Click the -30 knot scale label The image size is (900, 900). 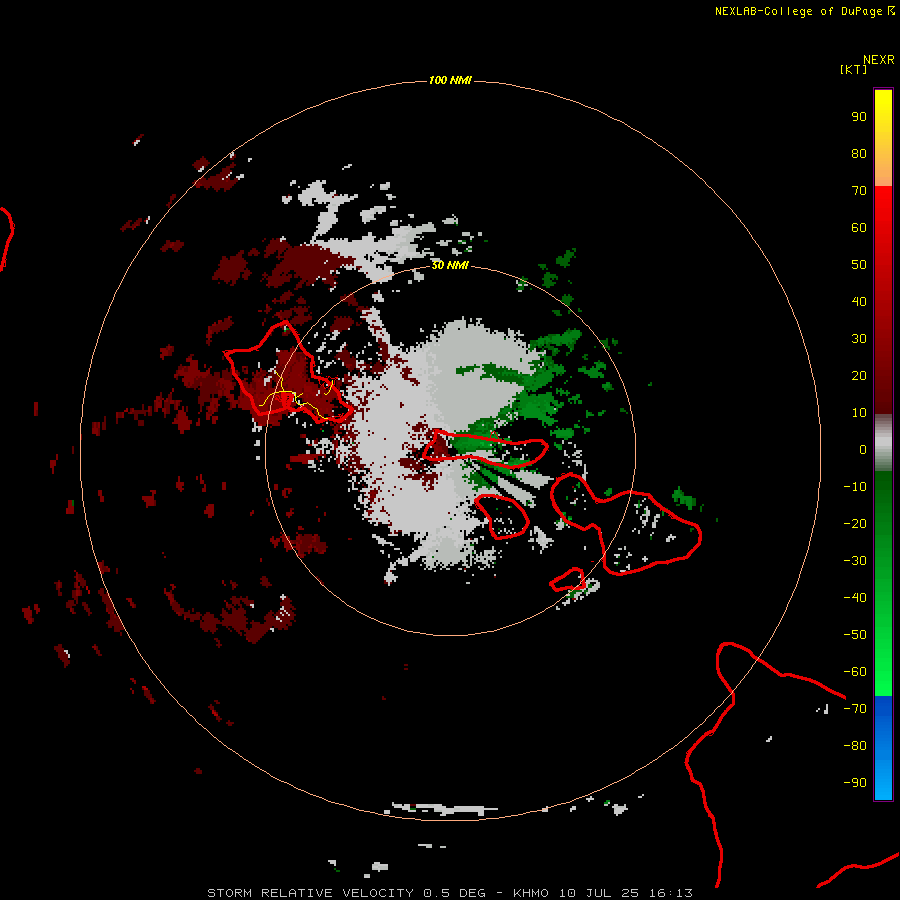coord(855,561)
